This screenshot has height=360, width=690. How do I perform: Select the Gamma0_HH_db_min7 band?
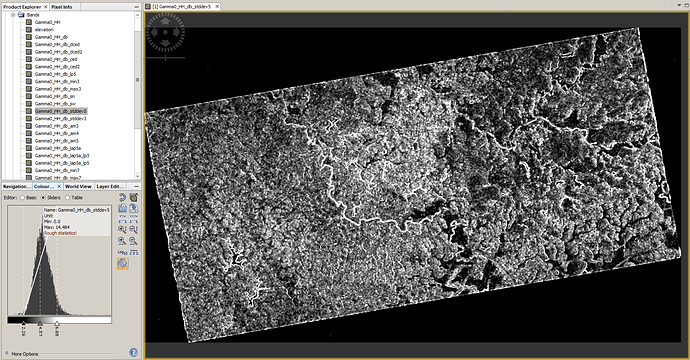click(57, 170)
